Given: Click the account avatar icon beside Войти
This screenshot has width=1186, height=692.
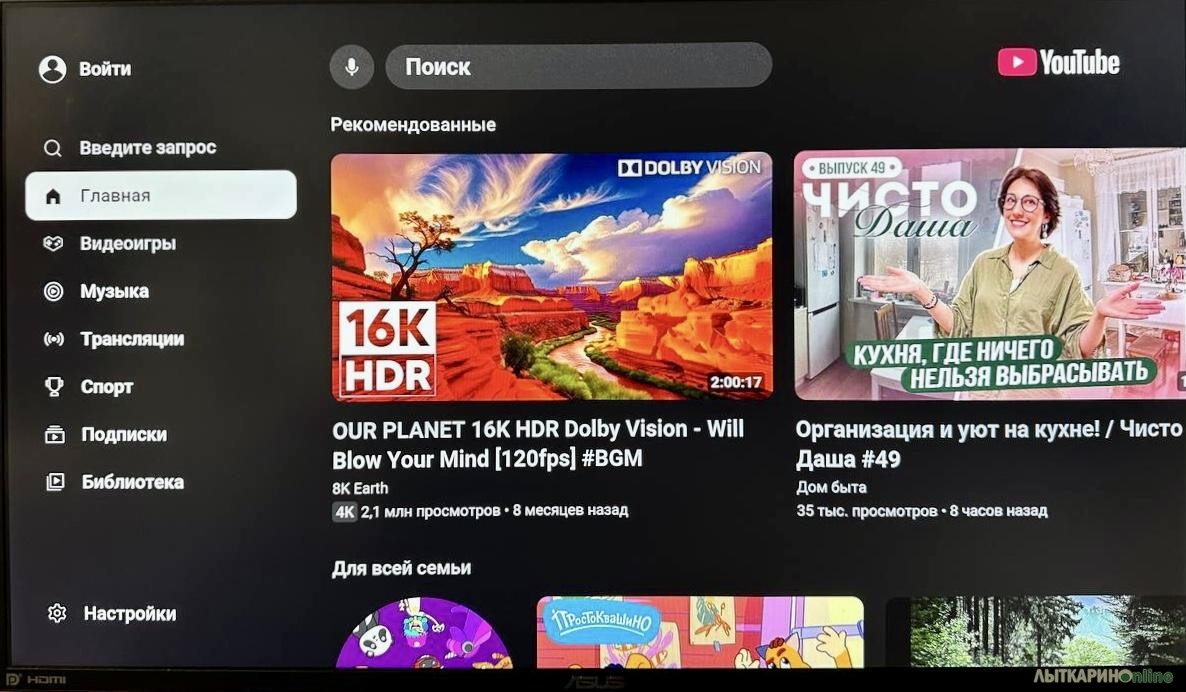Looking at the screenshot, I should tap(53, 69).
